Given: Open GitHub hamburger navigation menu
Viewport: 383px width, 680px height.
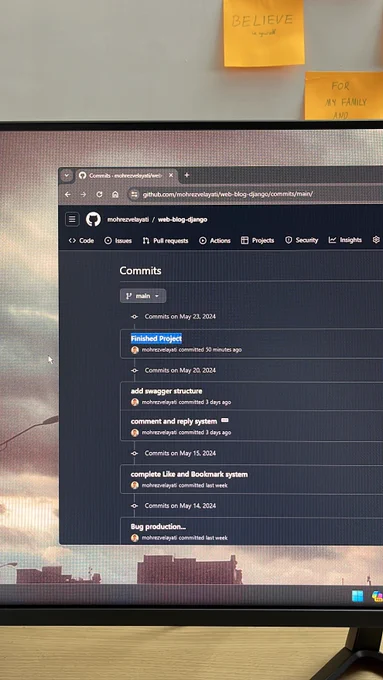Looking at the screenshot, I should [72, 219].
